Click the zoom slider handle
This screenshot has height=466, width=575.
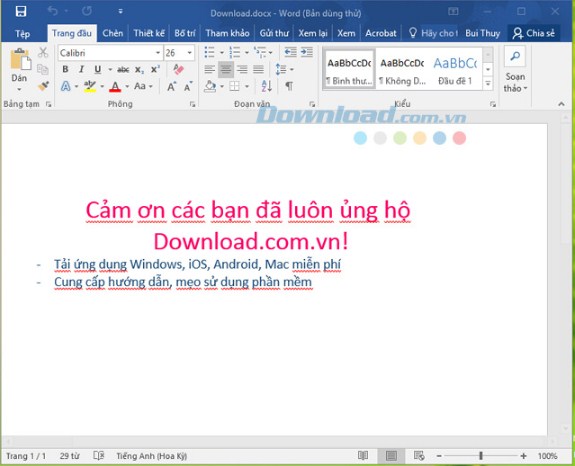(x=481, y=456)
